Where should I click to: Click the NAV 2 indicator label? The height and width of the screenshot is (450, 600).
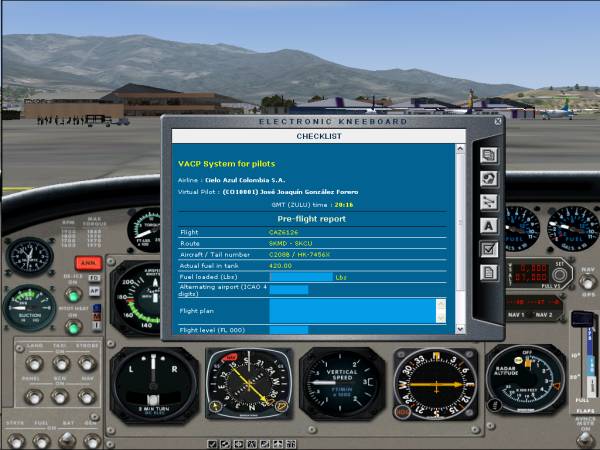point(544,315)
